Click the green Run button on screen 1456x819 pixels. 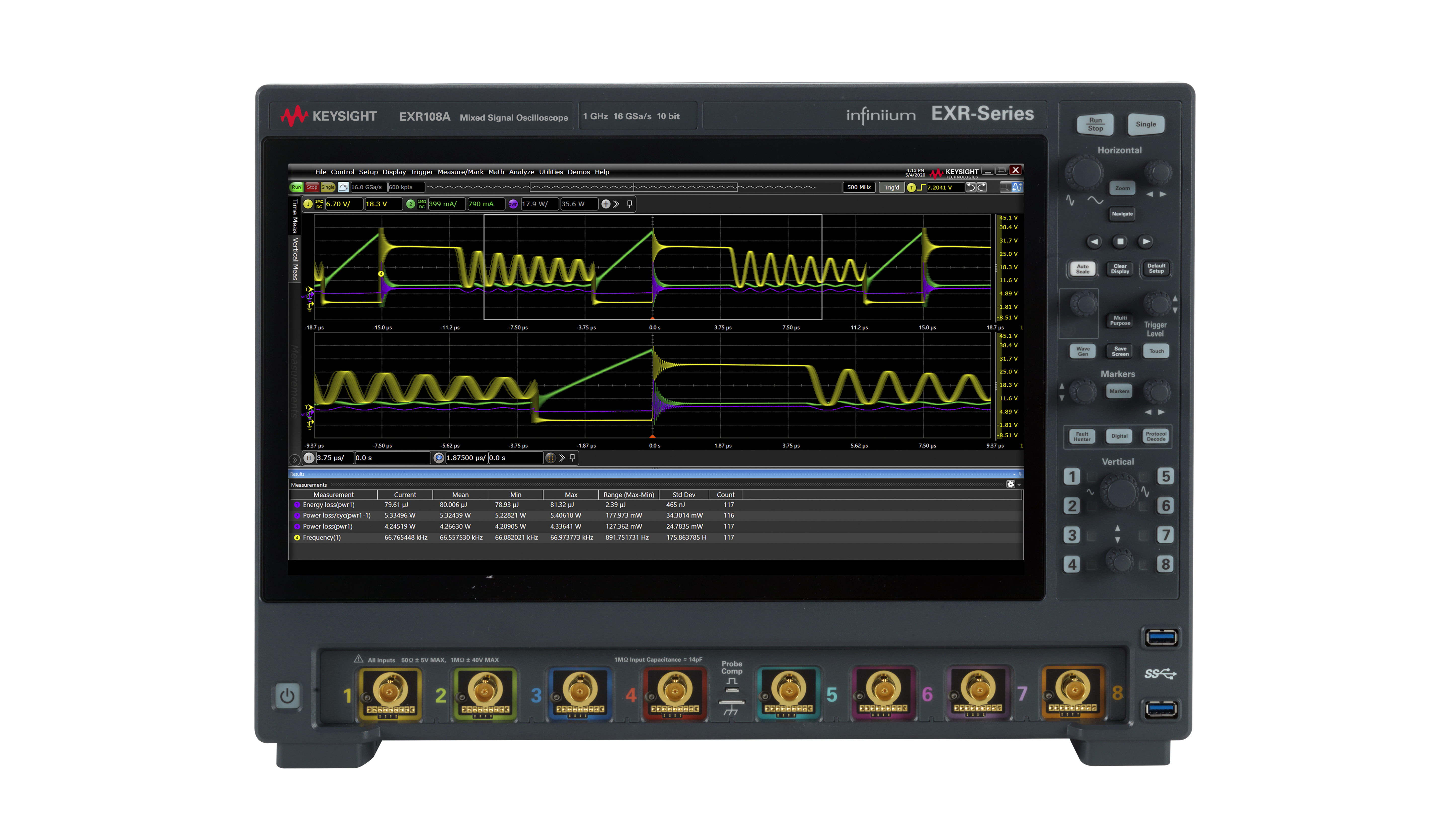pyautogui.click(x=296, y=187)
